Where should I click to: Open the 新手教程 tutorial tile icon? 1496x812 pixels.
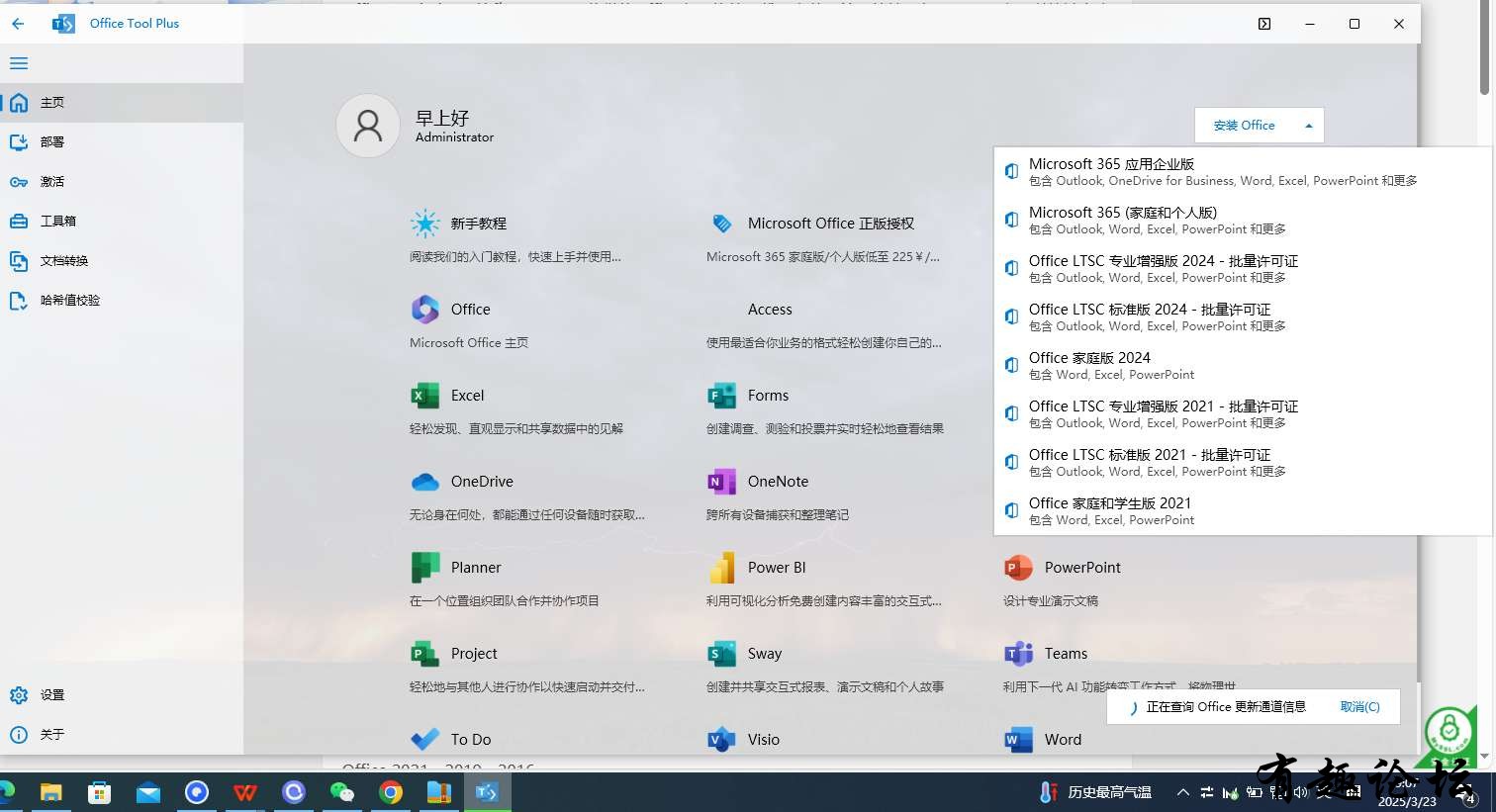pyautogui.click(x=425, y=224)
